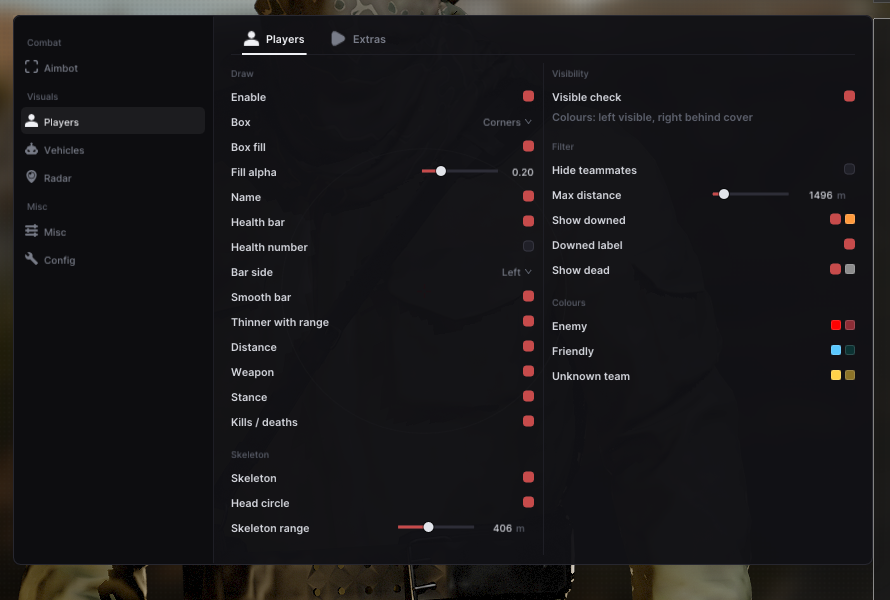Click the Extras tab play-shaped icon
890x600 pixels.
pyautogui.click(x=338, y=39)
